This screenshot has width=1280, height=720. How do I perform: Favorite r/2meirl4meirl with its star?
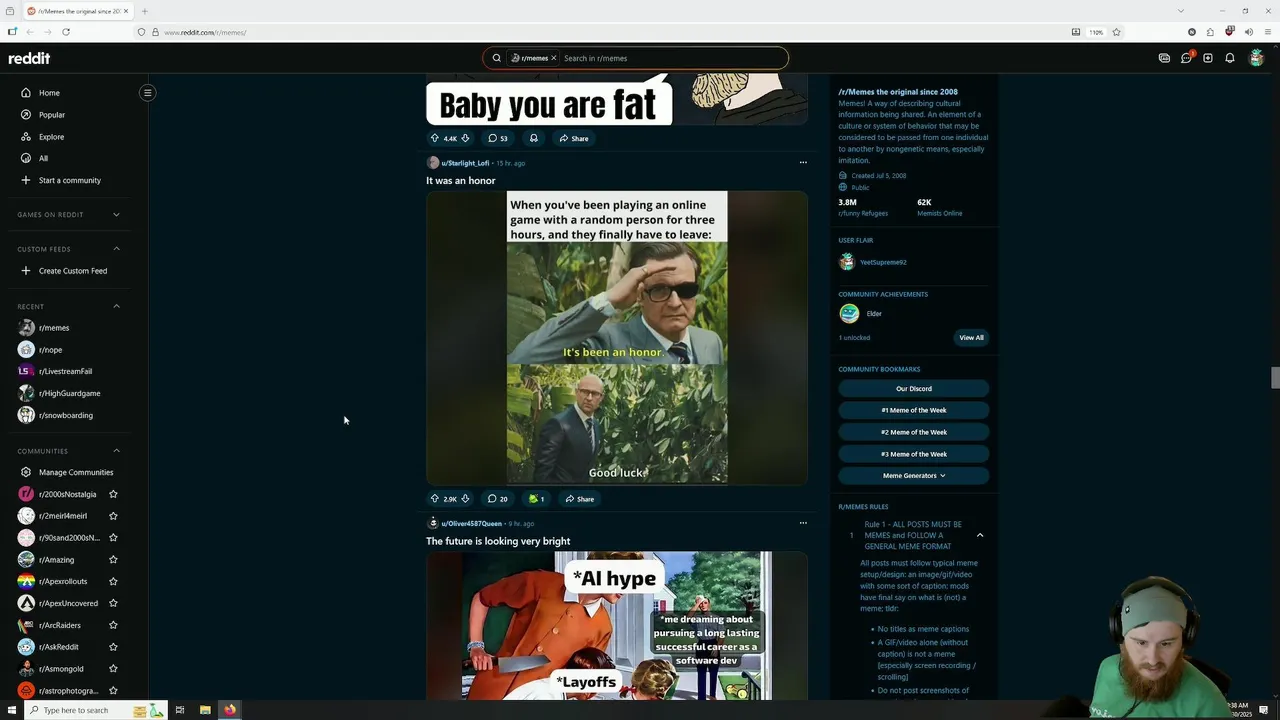click(113, 516)
